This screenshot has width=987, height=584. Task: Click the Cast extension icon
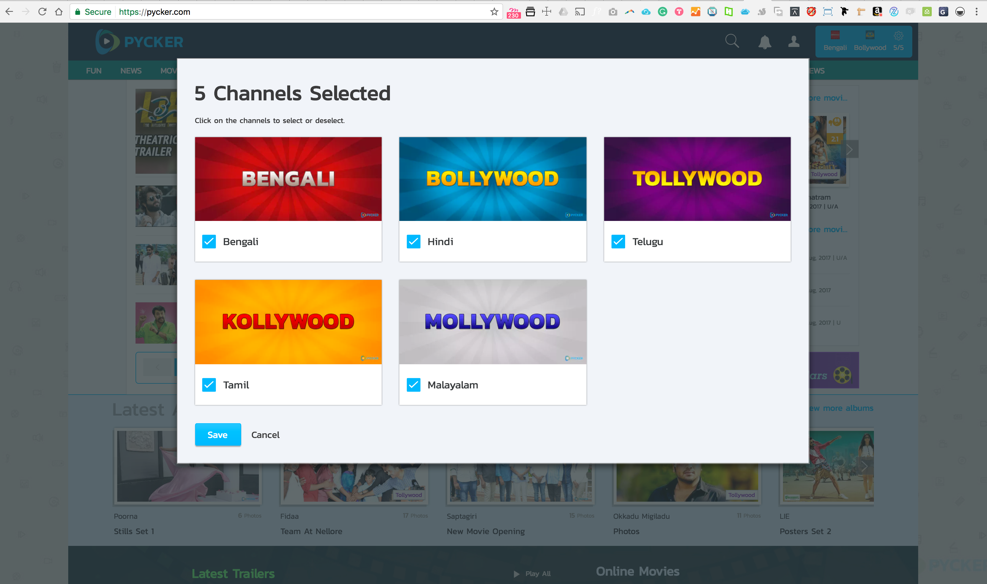[580, 11]
